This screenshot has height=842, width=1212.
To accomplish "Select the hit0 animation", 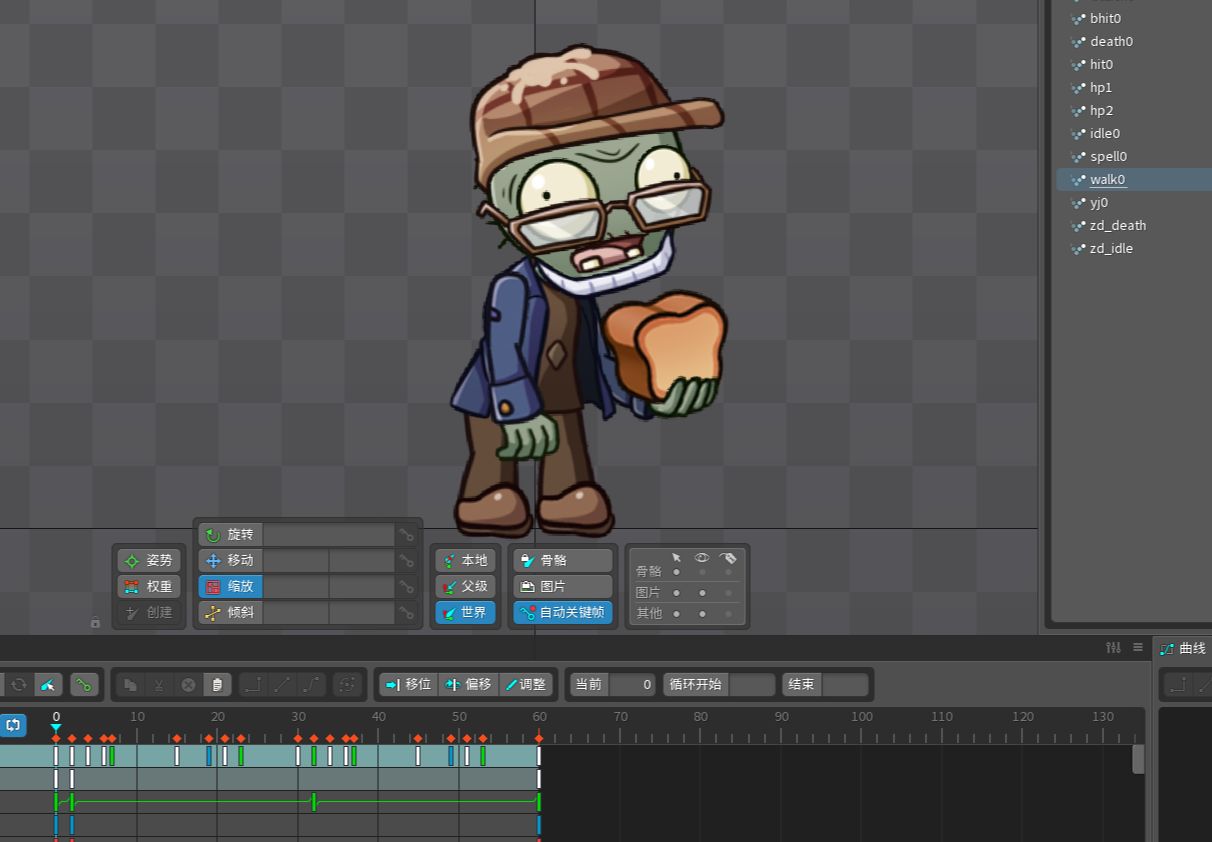I will click(x=1101, y=64).
